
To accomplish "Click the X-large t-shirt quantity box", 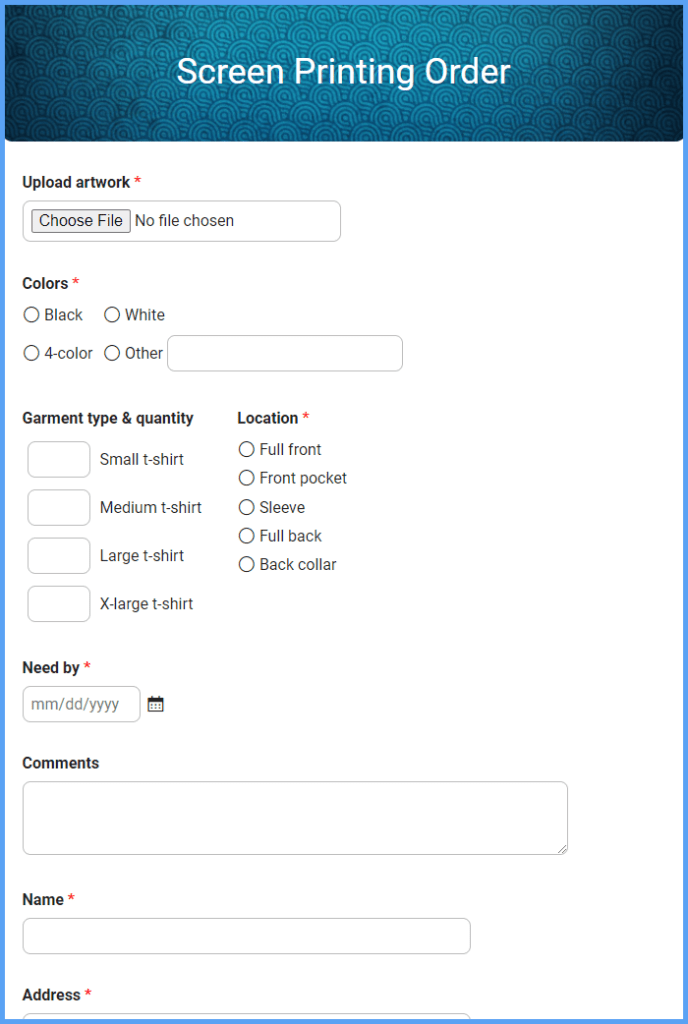I will (59, 604).
